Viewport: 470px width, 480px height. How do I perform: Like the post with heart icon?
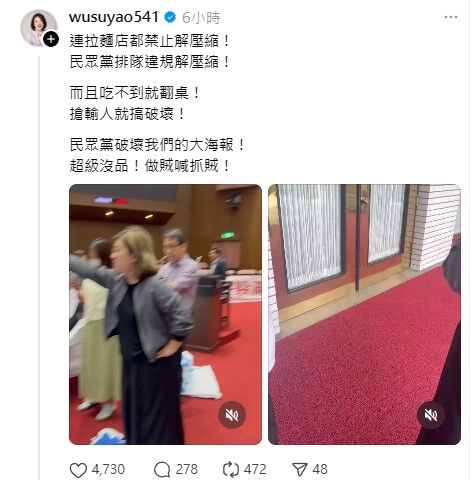click(x=78, y=470)
